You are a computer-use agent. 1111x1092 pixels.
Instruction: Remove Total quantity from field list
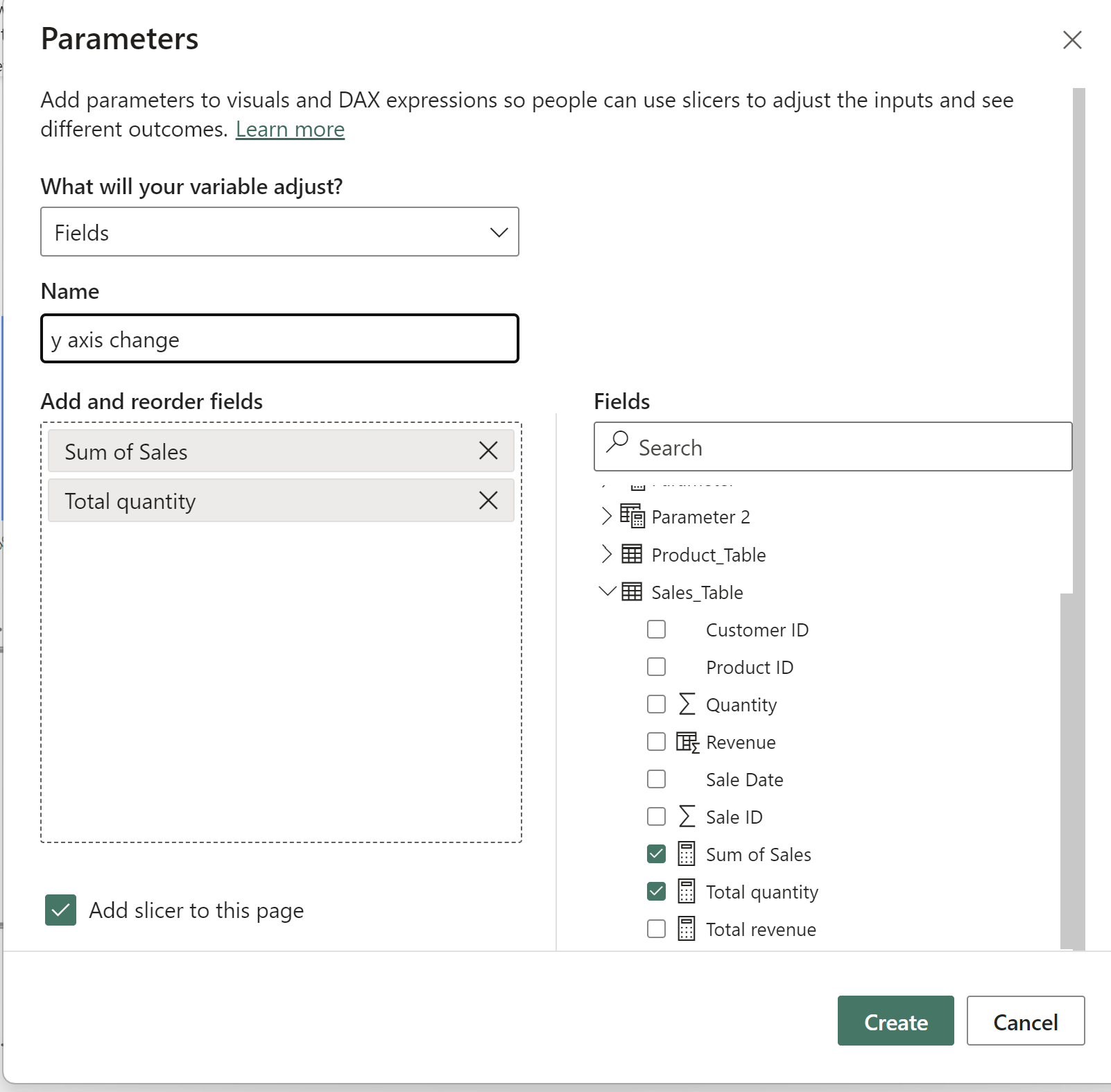coord(488,500)
